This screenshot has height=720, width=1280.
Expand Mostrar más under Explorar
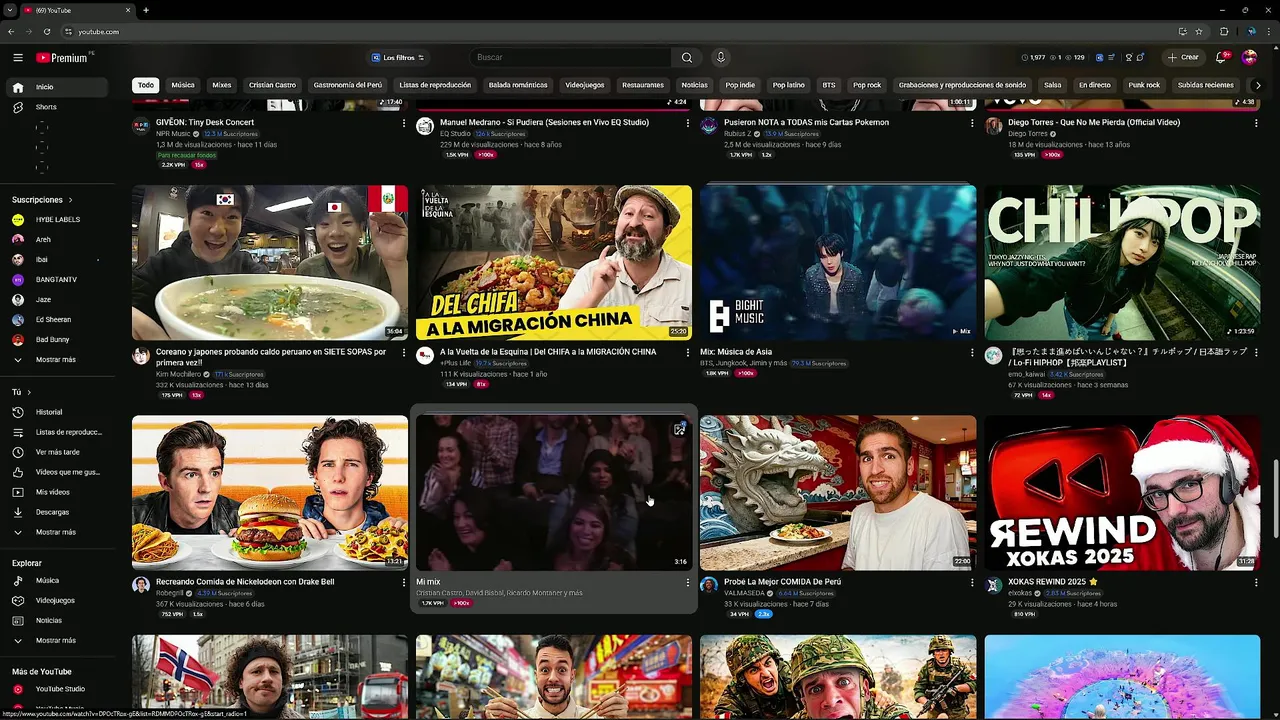[x=58, y=641]
